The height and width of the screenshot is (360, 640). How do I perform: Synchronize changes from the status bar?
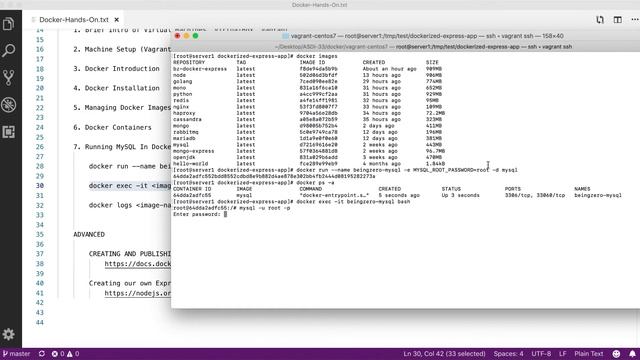[42, 354]
